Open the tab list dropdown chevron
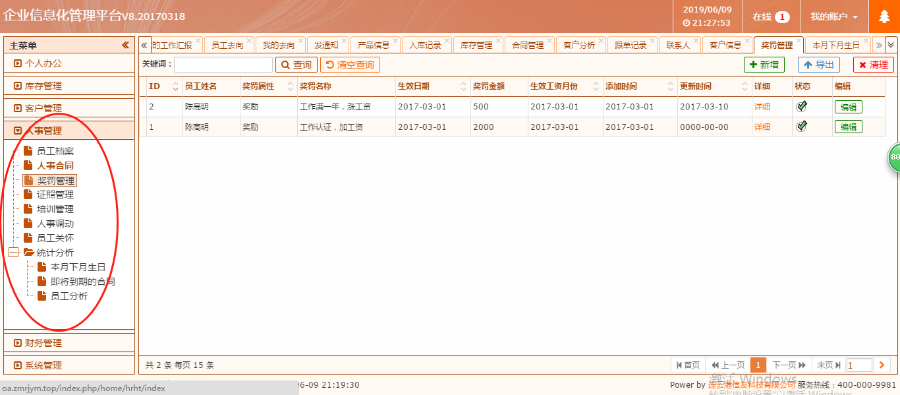900x395 pixels. [890, 44]
